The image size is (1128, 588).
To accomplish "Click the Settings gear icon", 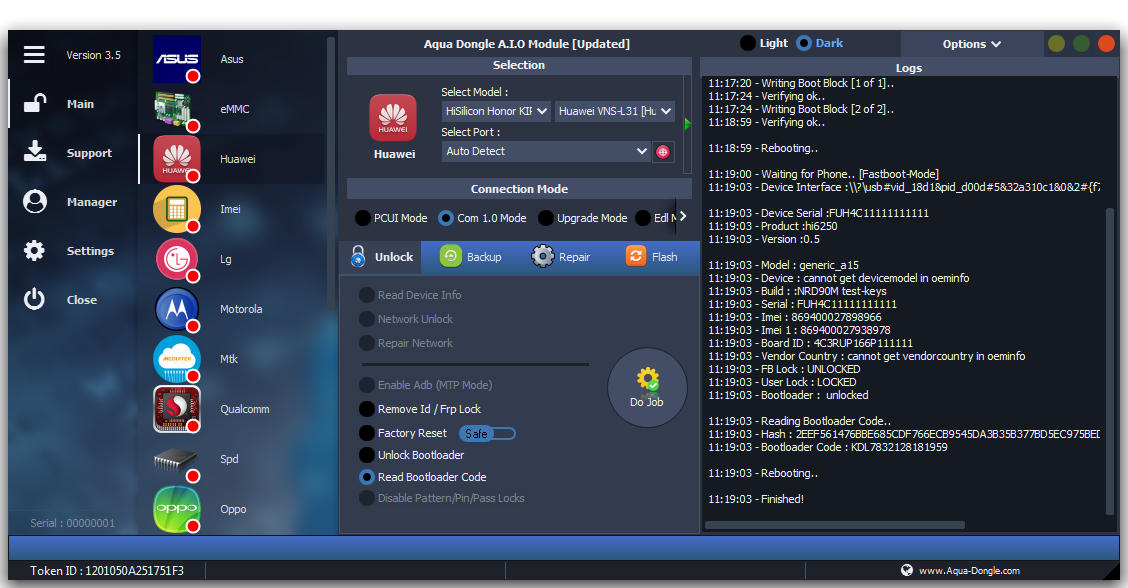I will click(34, 250).
